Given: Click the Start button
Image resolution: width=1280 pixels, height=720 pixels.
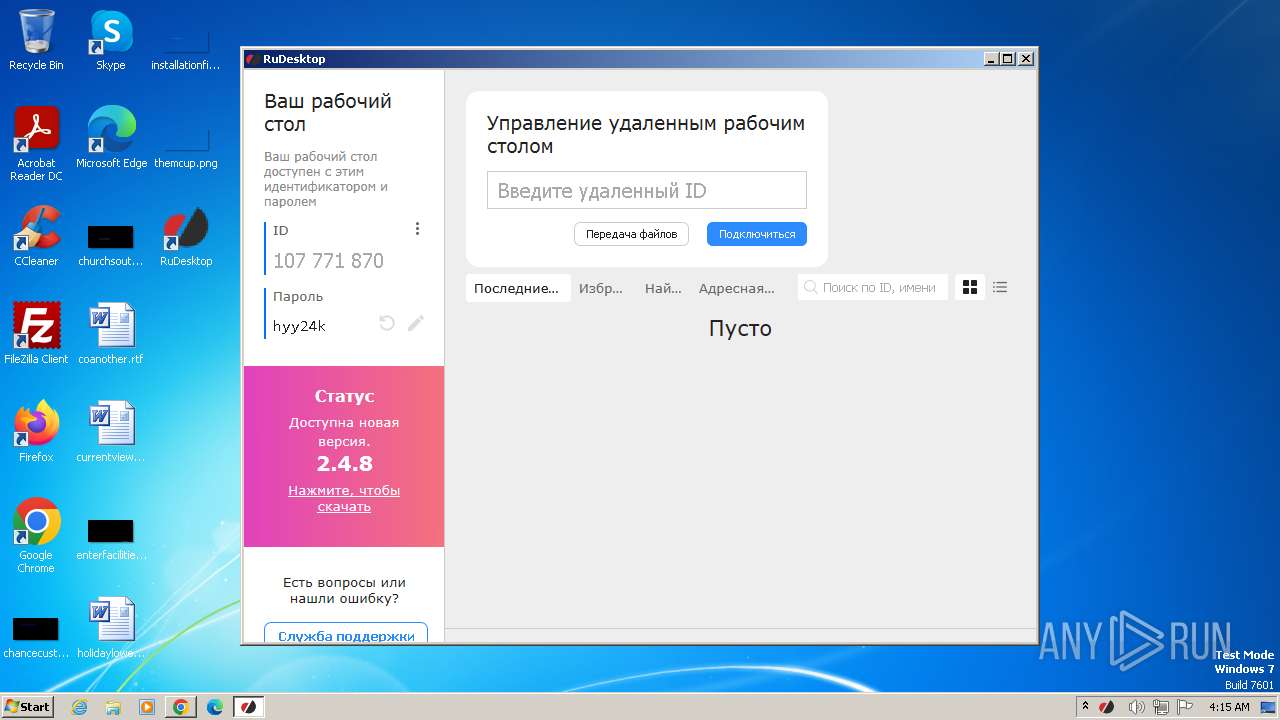Looking at the screenshot, I should [x=27, y=706].
